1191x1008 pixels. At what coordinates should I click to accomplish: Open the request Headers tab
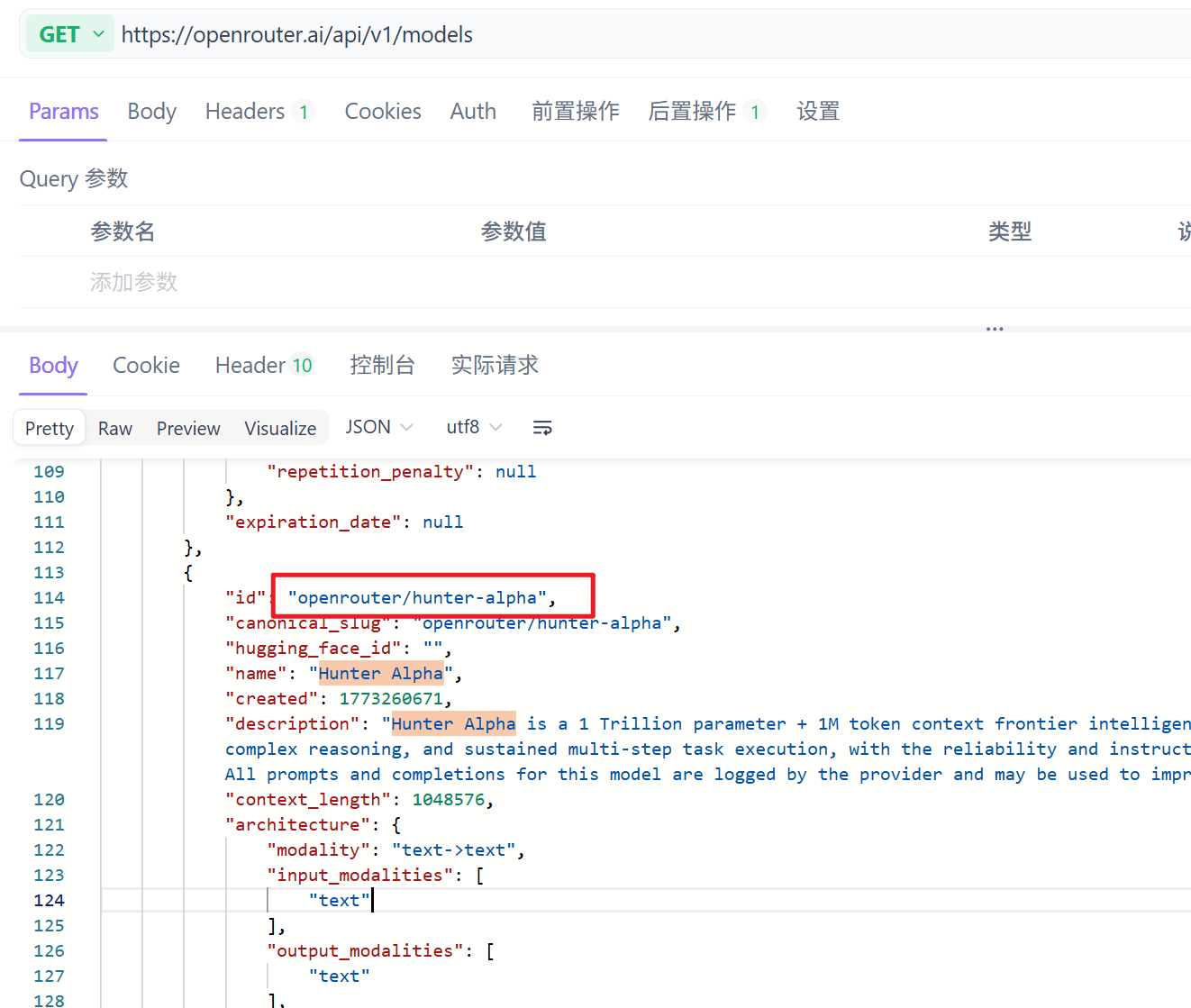click(x=259, y=112)
